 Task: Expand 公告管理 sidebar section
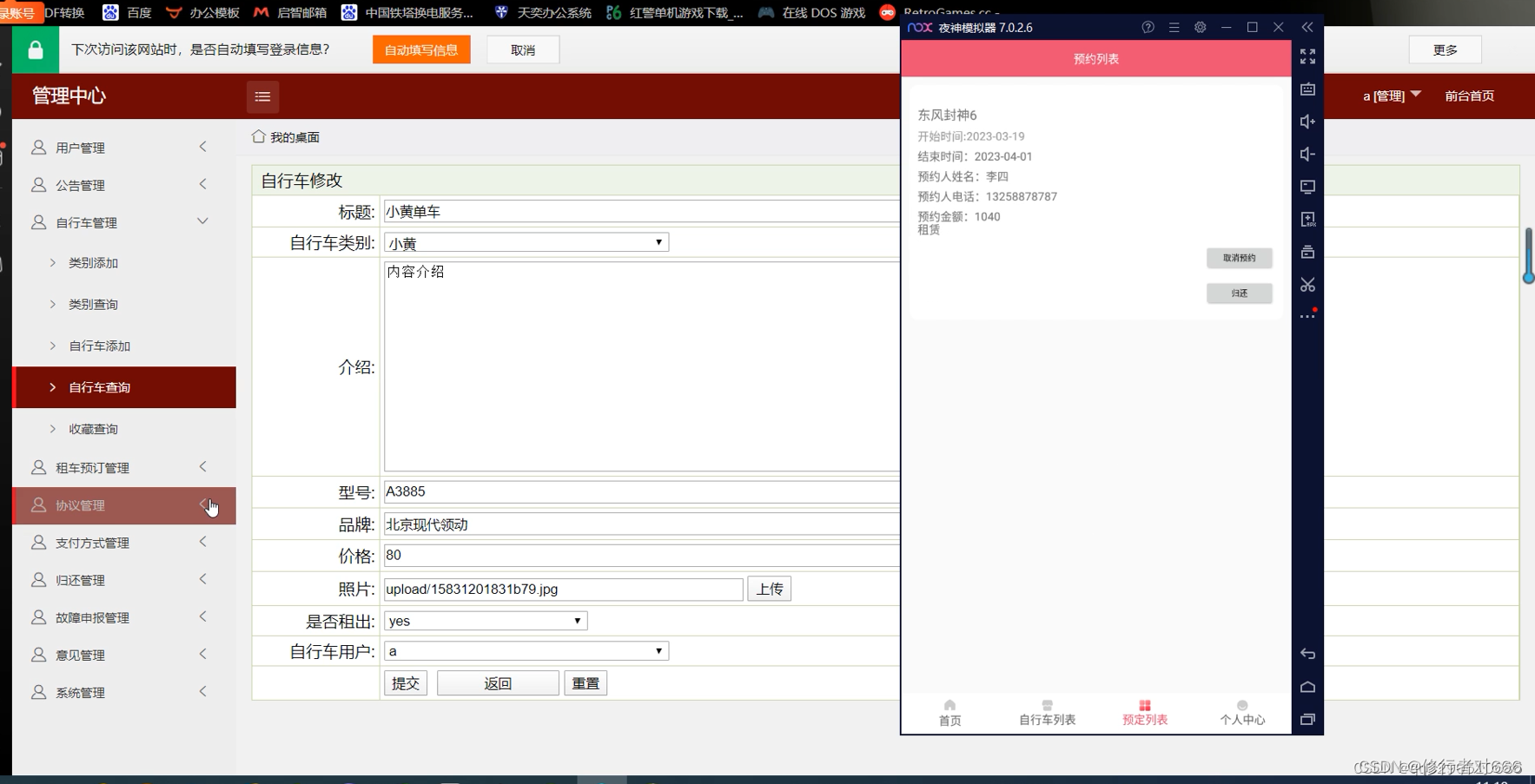coord(124,185)
